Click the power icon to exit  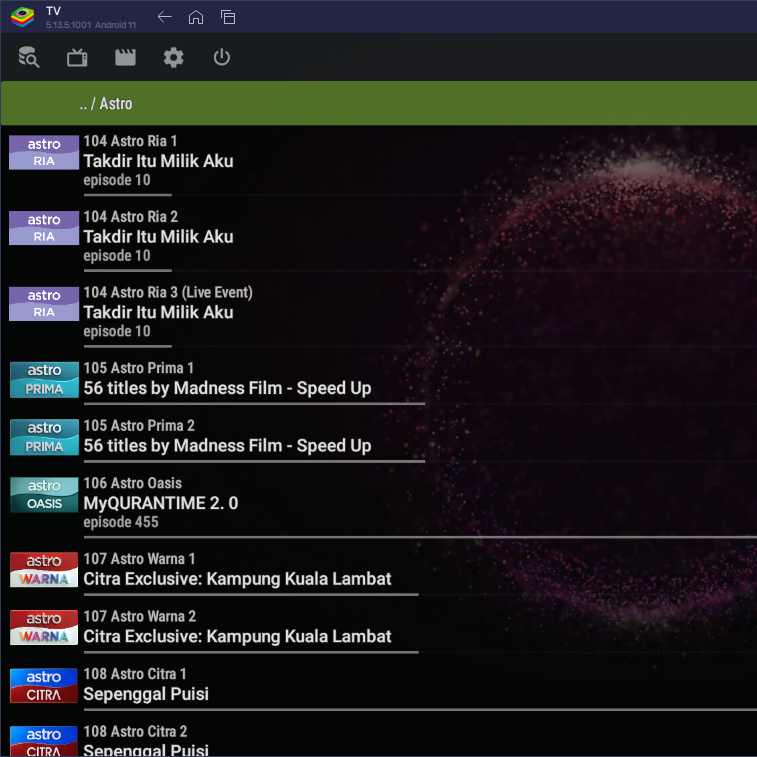pyautogui.click(x=222, y=57)
